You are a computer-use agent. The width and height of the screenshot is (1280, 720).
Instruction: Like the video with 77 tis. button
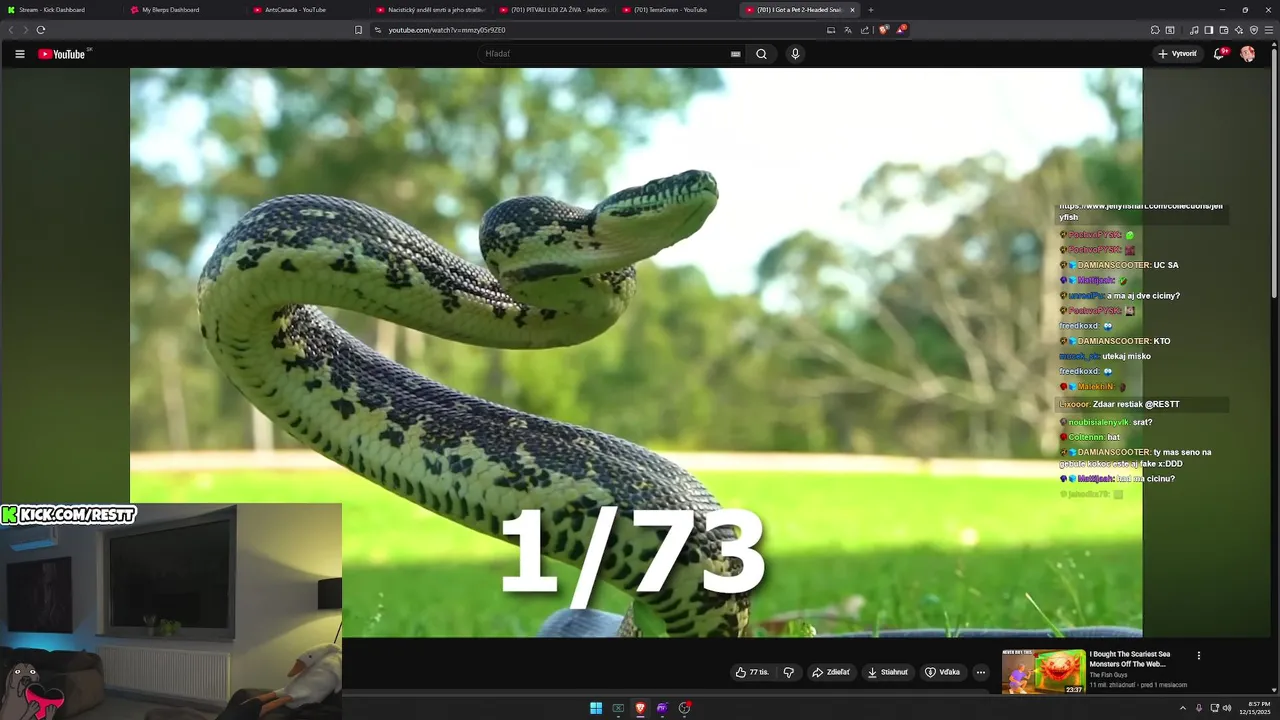[752, 672]
